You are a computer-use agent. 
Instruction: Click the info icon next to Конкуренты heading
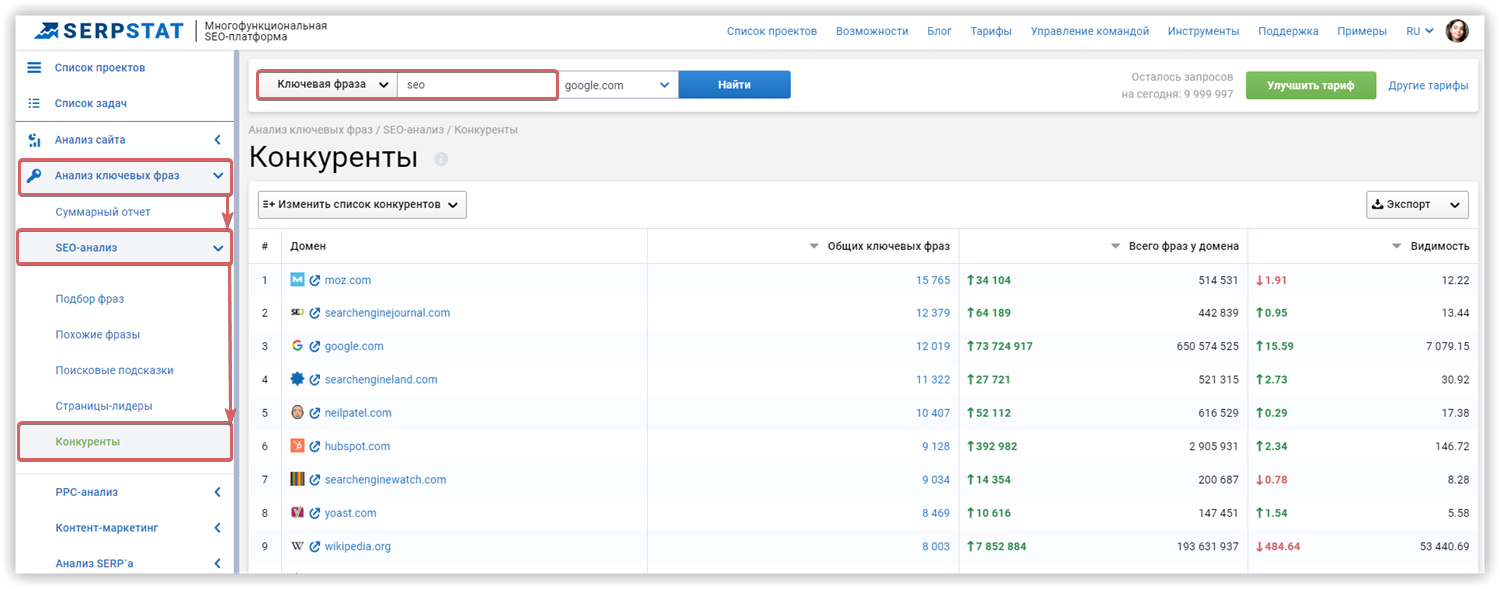(x=441, y=159)
